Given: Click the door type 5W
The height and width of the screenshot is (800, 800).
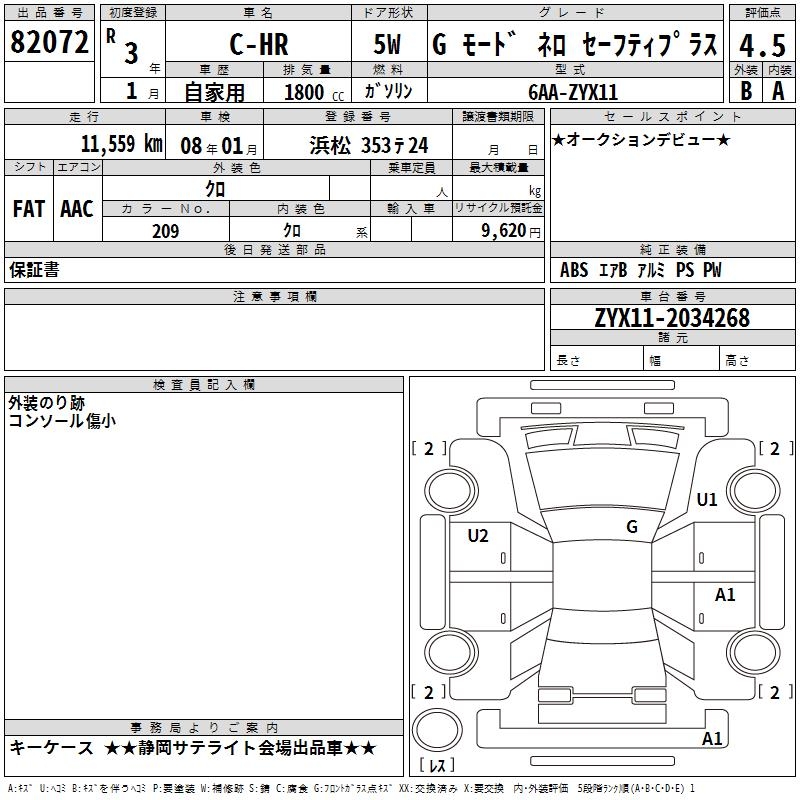Looking at the screenshot, I should (387, 44).
